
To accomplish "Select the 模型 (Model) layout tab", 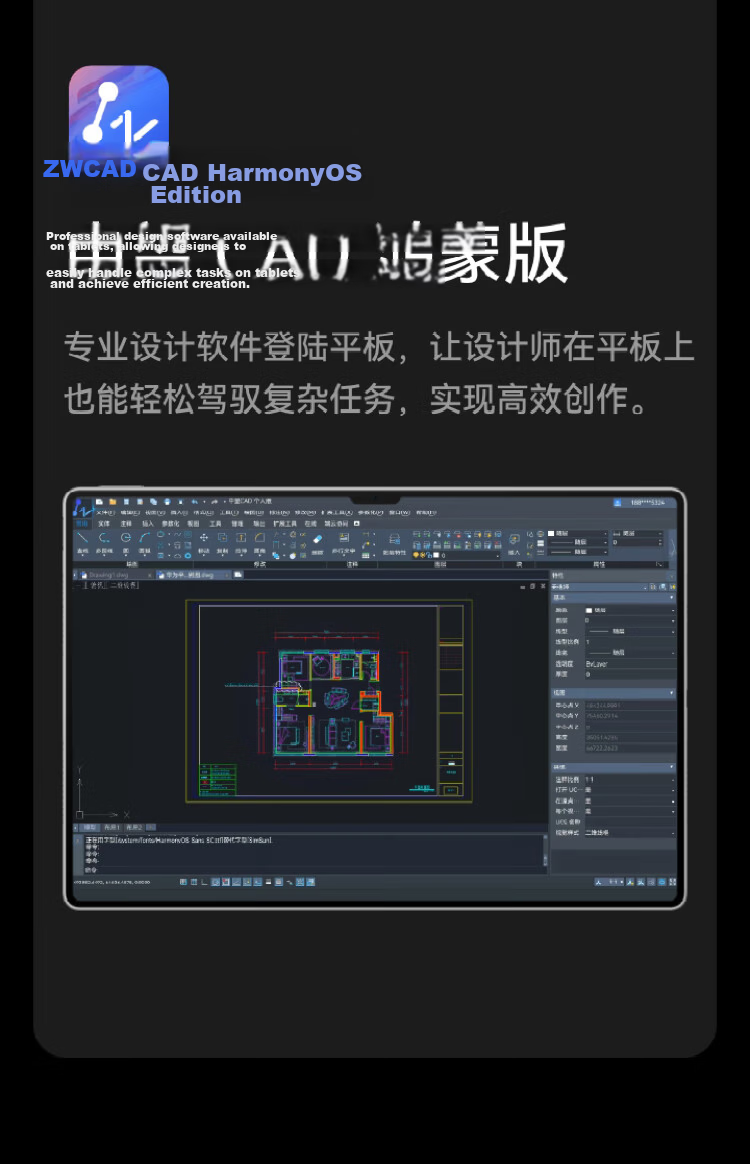I will coord(90,826).
